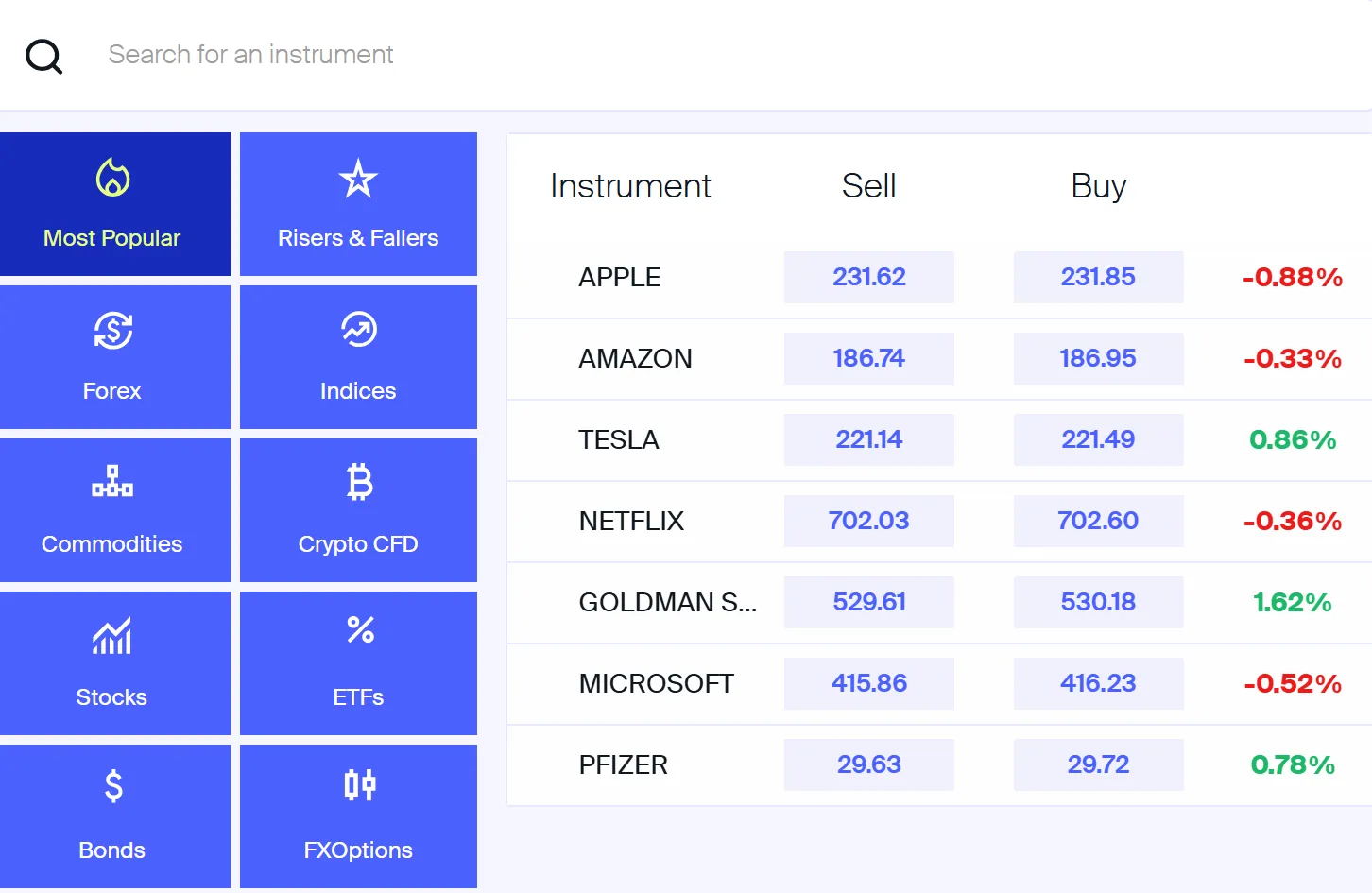
Task: Sell MICROSOFT at 415.86
Action: pyautogui.click(x=869, y=683)
